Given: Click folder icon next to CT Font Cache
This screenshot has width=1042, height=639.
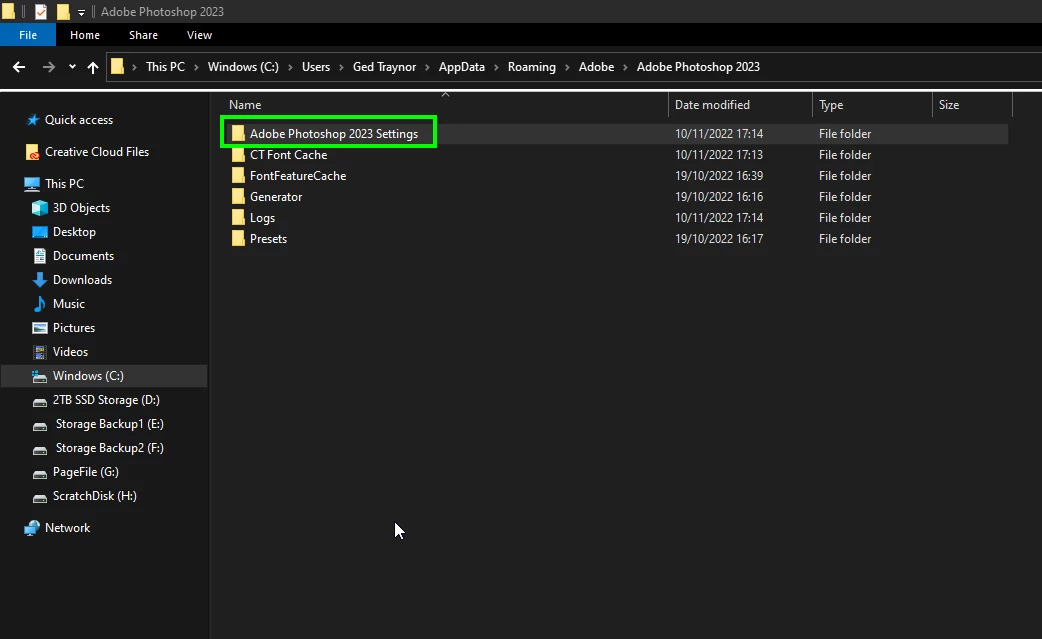Looking at the screenshot, I should (x=238, y=155).
